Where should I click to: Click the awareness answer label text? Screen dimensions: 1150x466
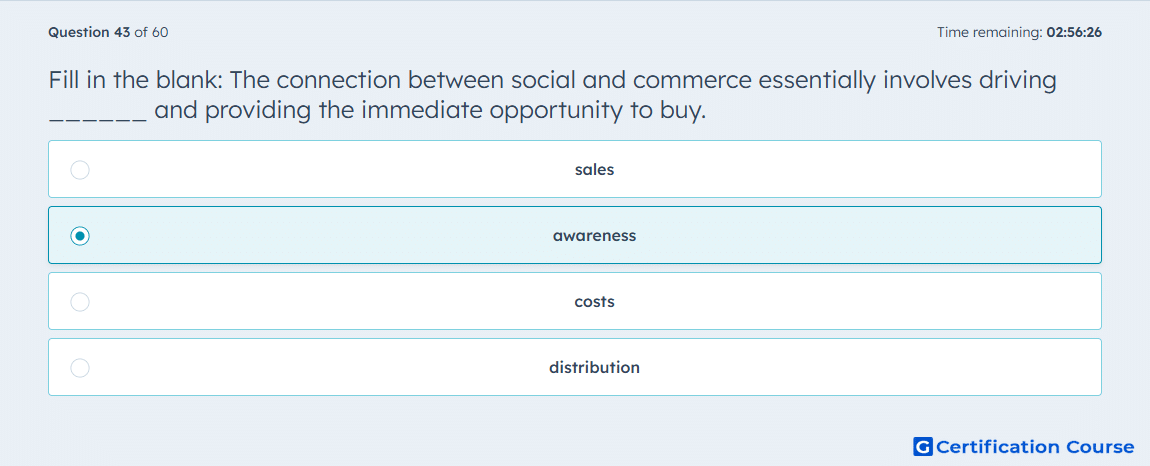point(594,236)
